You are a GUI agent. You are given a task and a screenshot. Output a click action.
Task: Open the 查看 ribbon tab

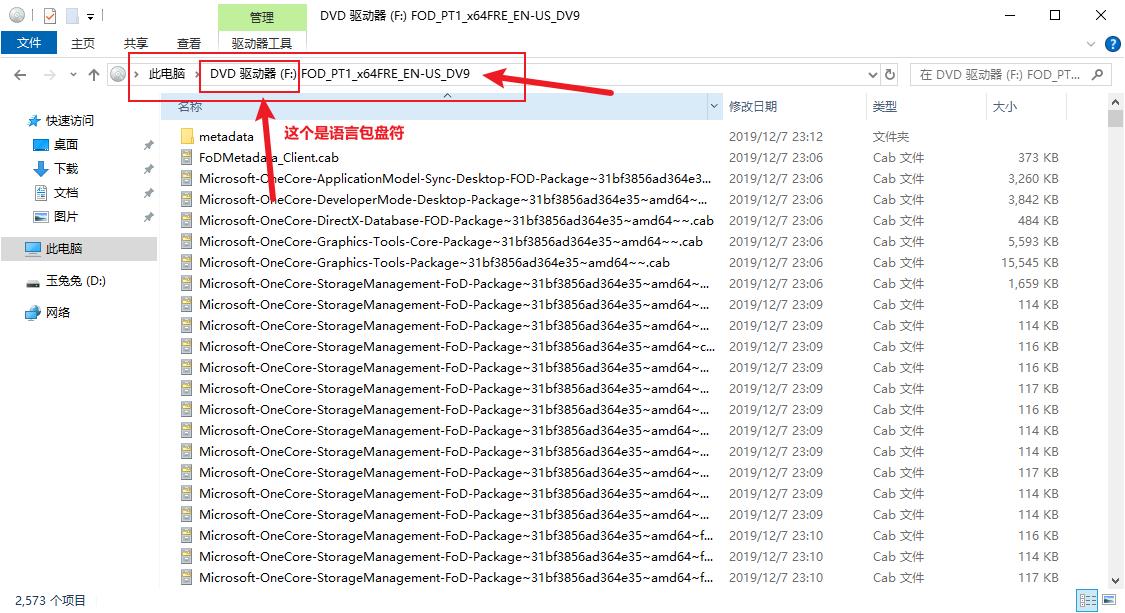coord(188,43)
